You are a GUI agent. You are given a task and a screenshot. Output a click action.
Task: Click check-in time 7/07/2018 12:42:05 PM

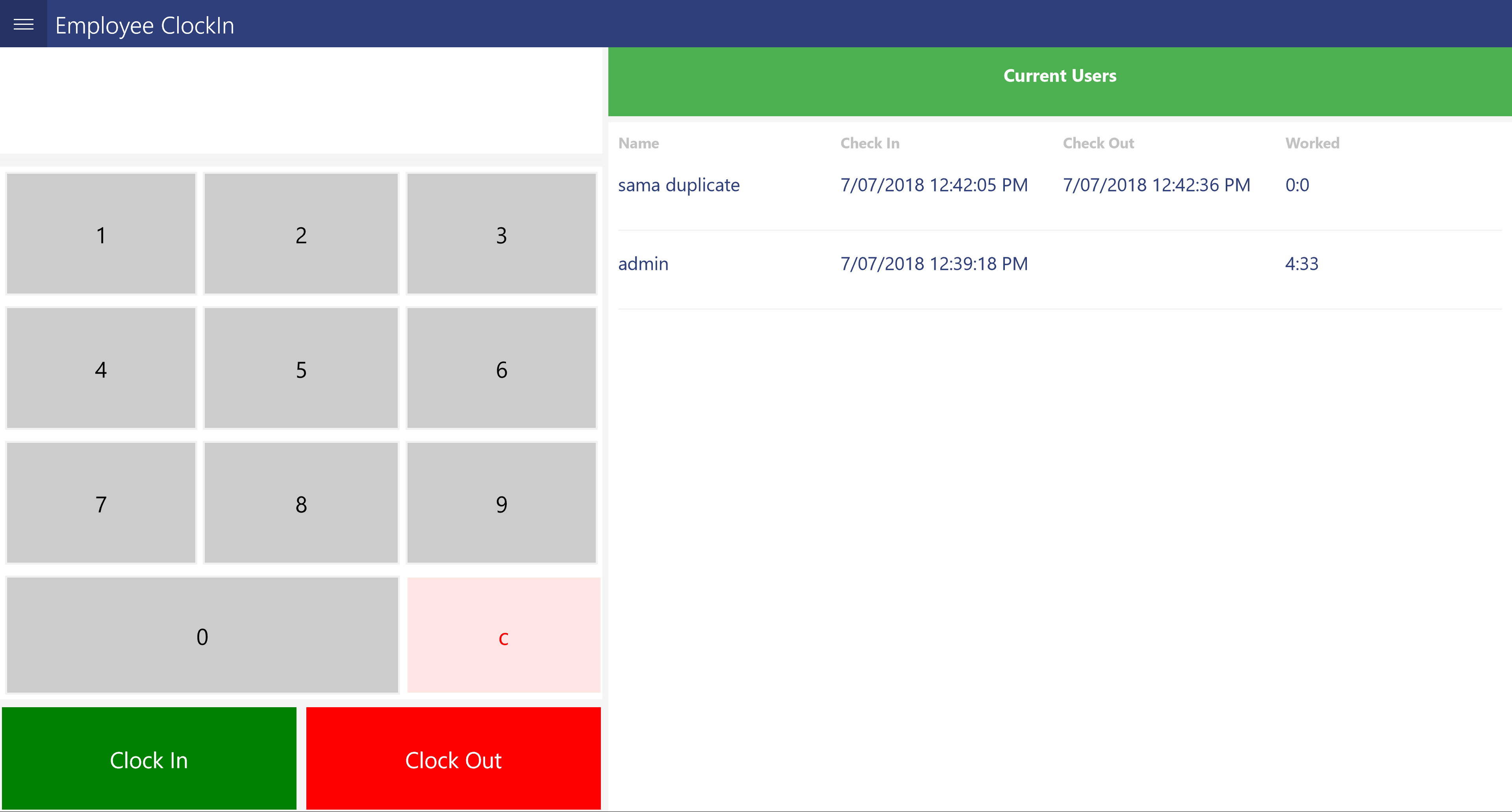pyautogui.click(x=934, y=185)
